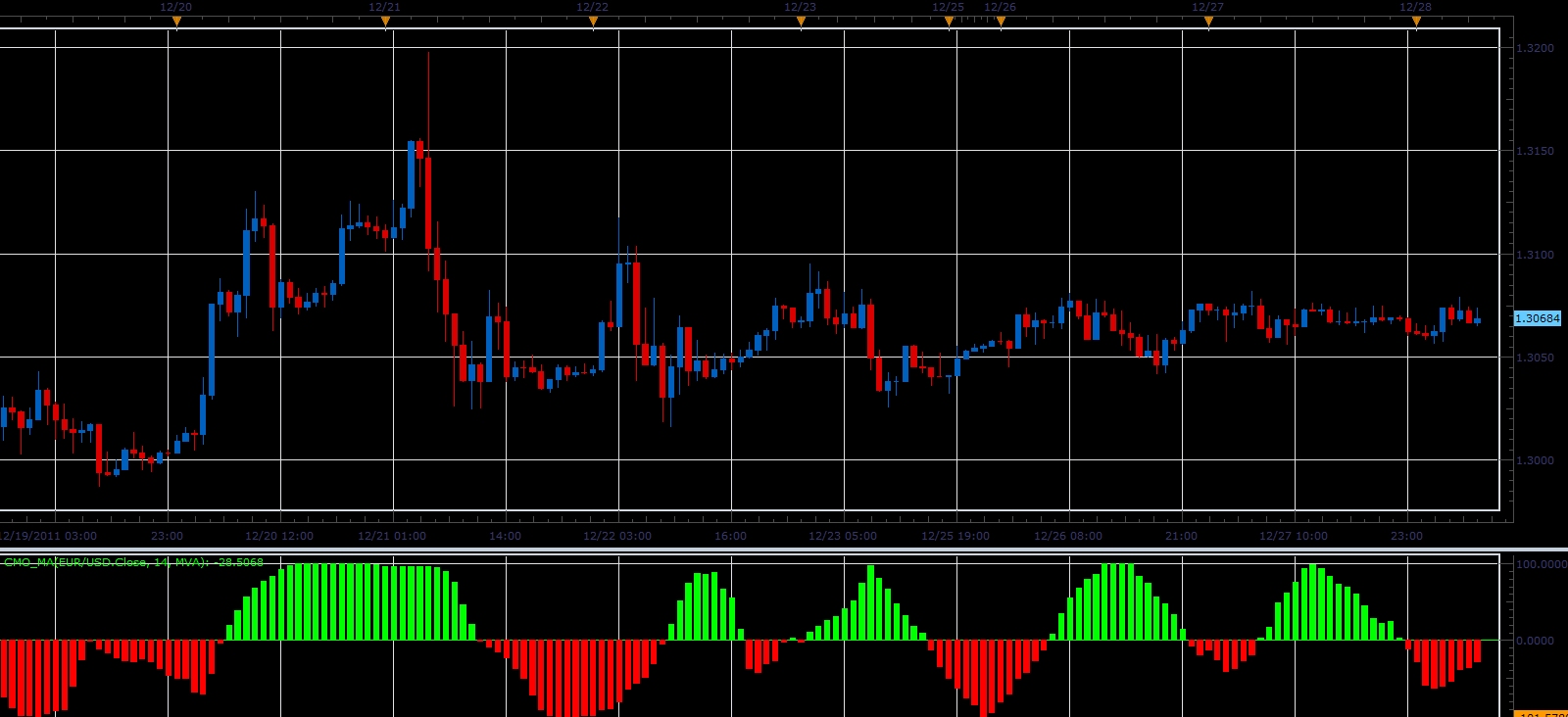Select the 12/23 day marker triangle

tap(801, 22)
